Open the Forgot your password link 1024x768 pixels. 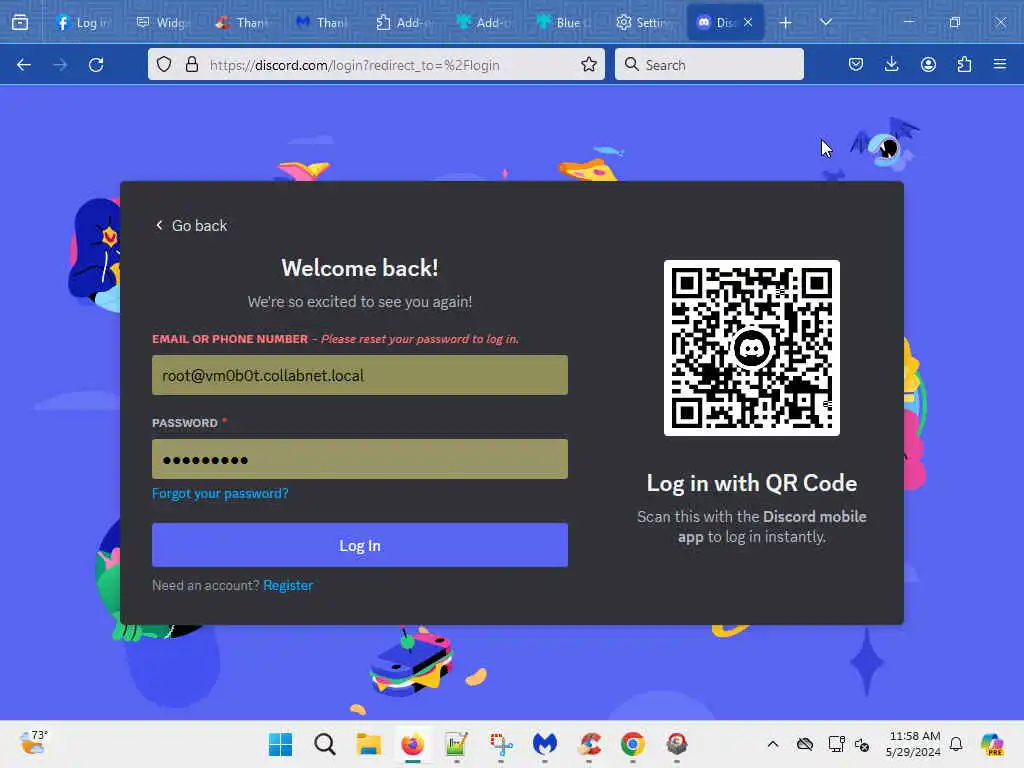[220, 493]
